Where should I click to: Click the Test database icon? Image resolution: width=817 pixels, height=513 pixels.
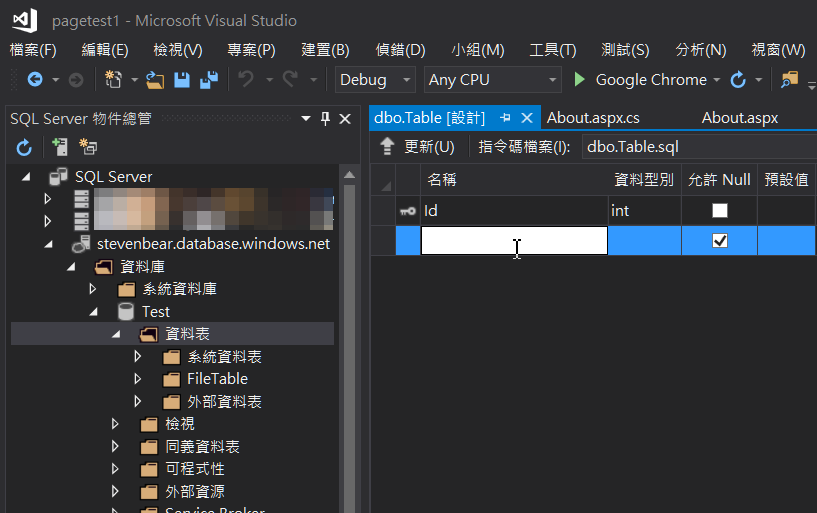[x=126, y=311]
